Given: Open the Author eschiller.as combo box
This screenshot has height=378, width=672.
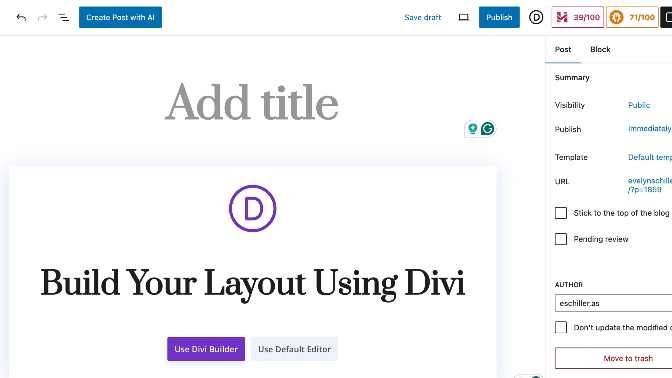Looking at the screenshot, I should (x=613, y=303).
